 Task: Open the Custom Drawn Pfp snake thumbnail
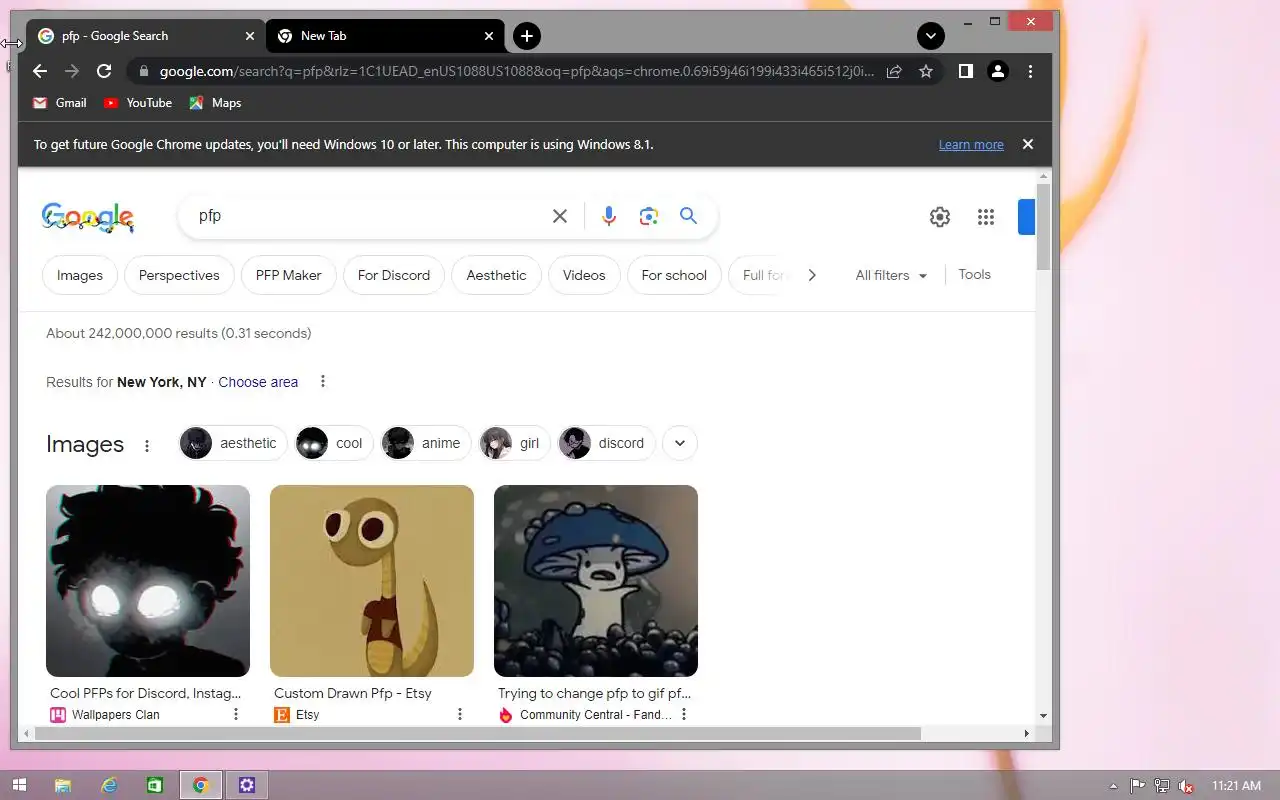coord(372,581)
